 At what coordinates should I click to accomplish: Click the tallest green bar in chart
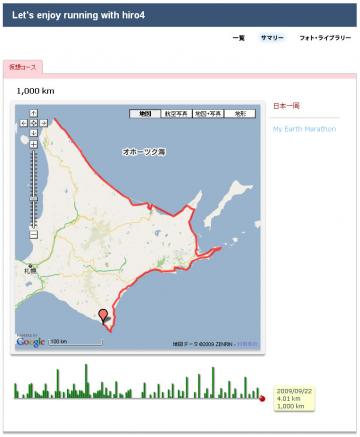(x=86, y=381)
